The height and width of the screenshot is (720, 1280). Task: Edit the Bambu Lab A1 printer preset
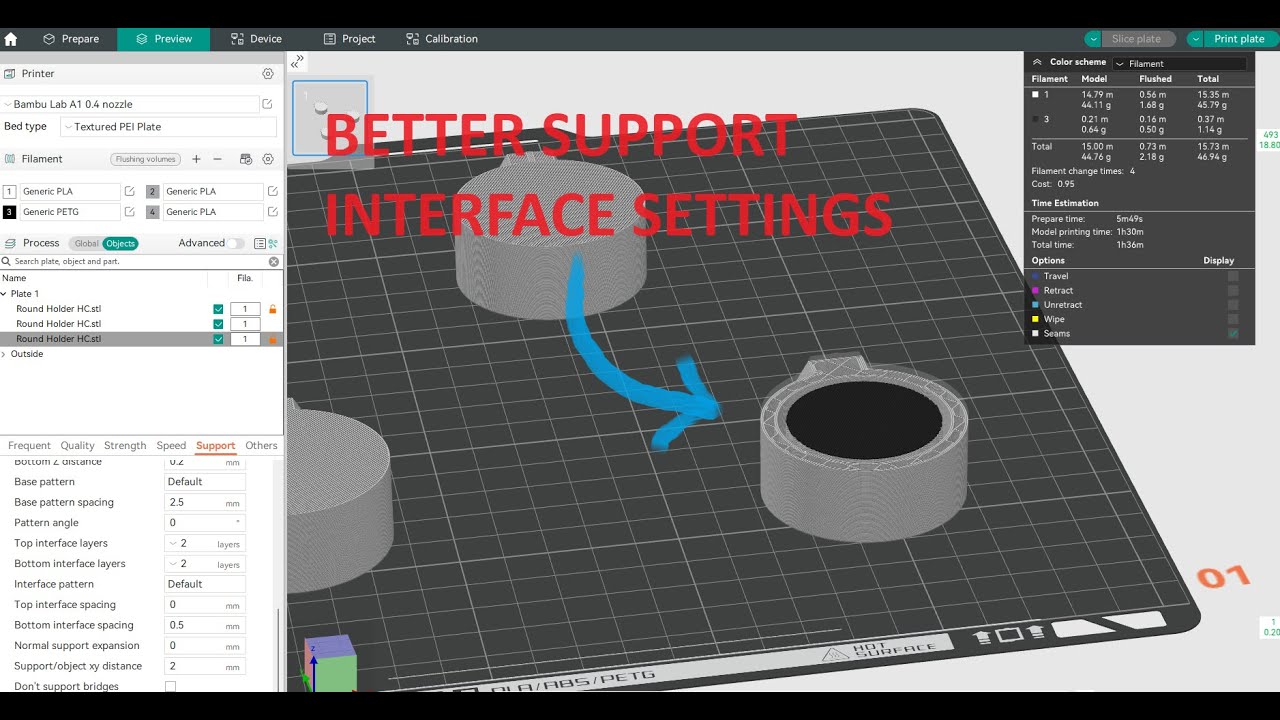[x=267, y=104]
